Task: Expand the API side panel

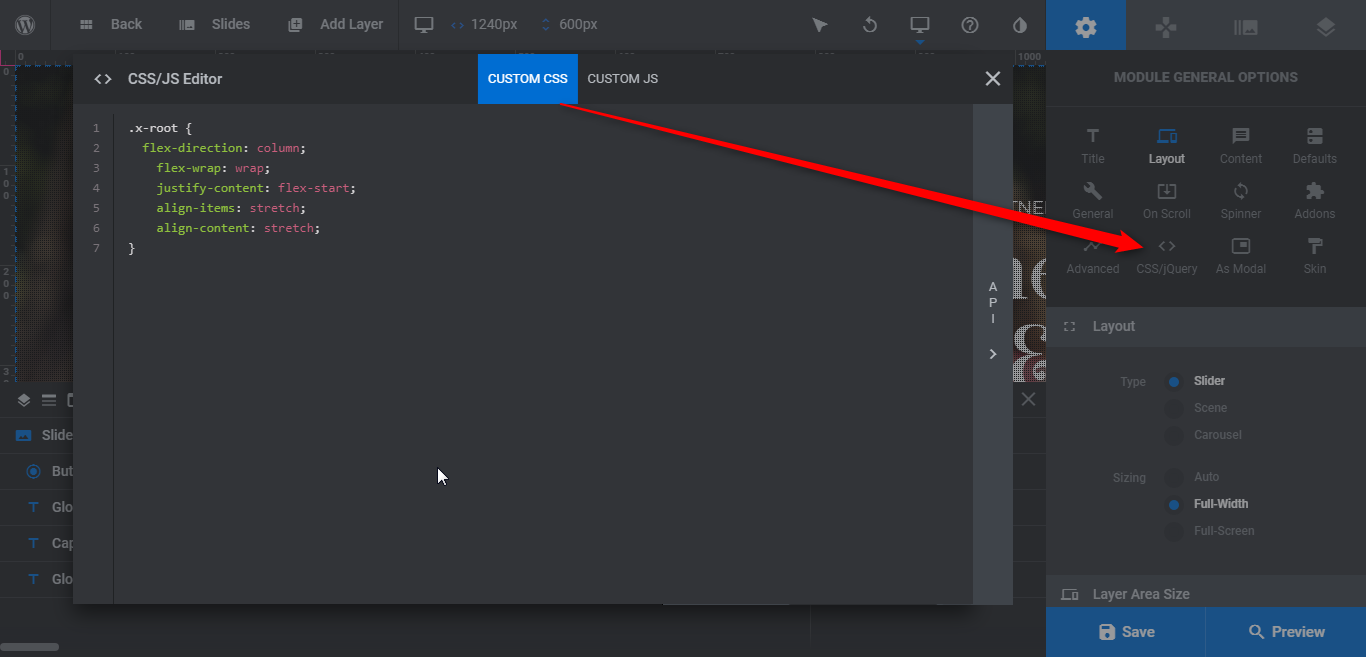Action: (993, 353)
